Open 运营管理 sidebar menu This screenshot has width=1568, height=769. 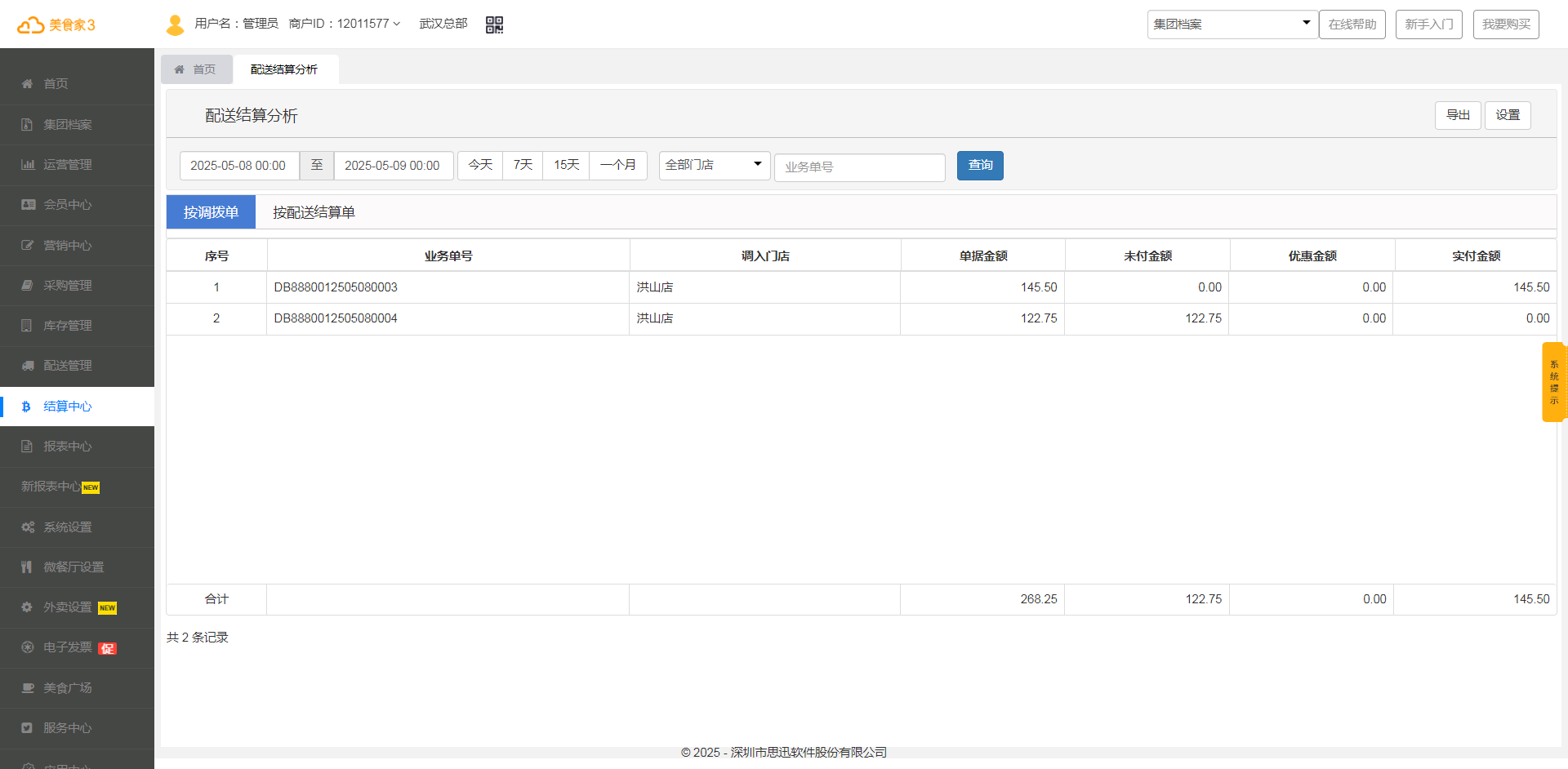click(77, 164)
